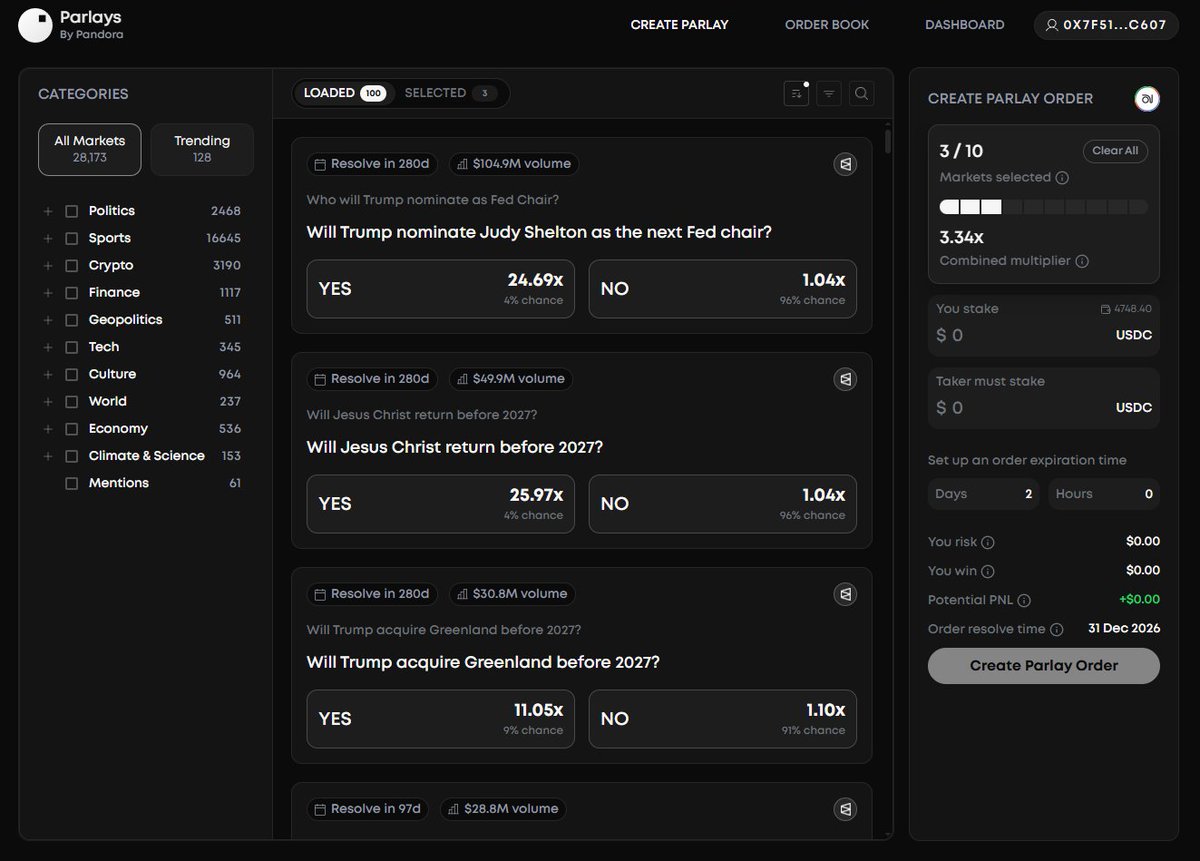Expand the Economy category
Viewport: 1200px width, 861px height.
47,429
